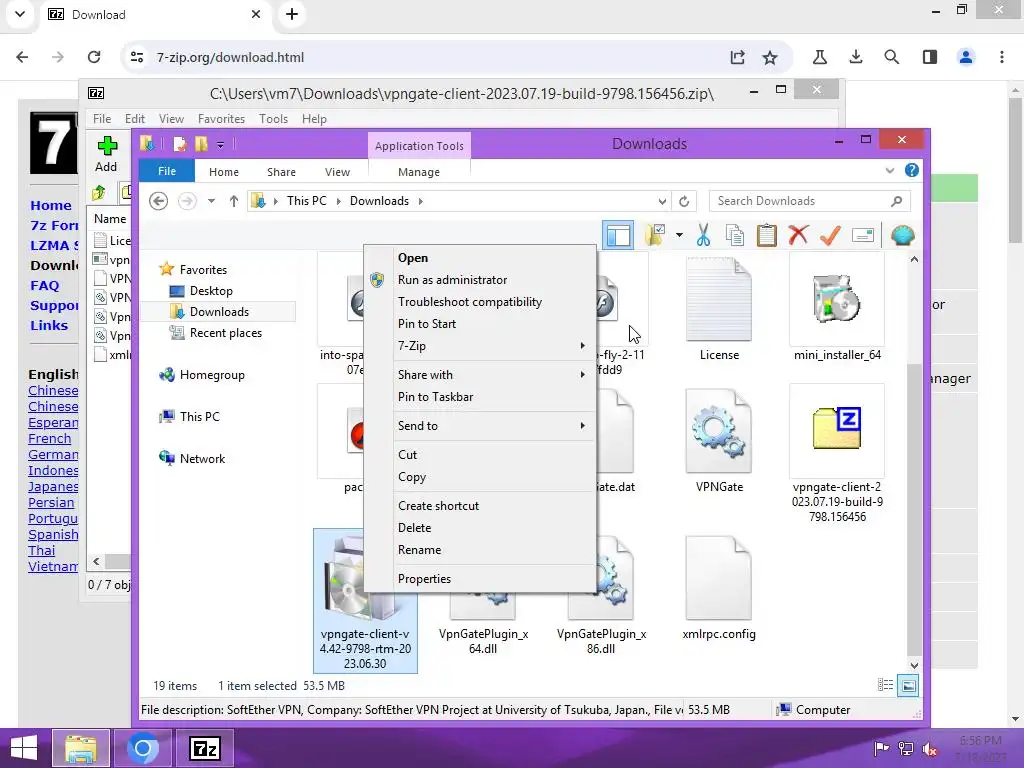Choose Copy in the context menu
The height and width of the screenshot is (768, 1024).
coord(480,477)
